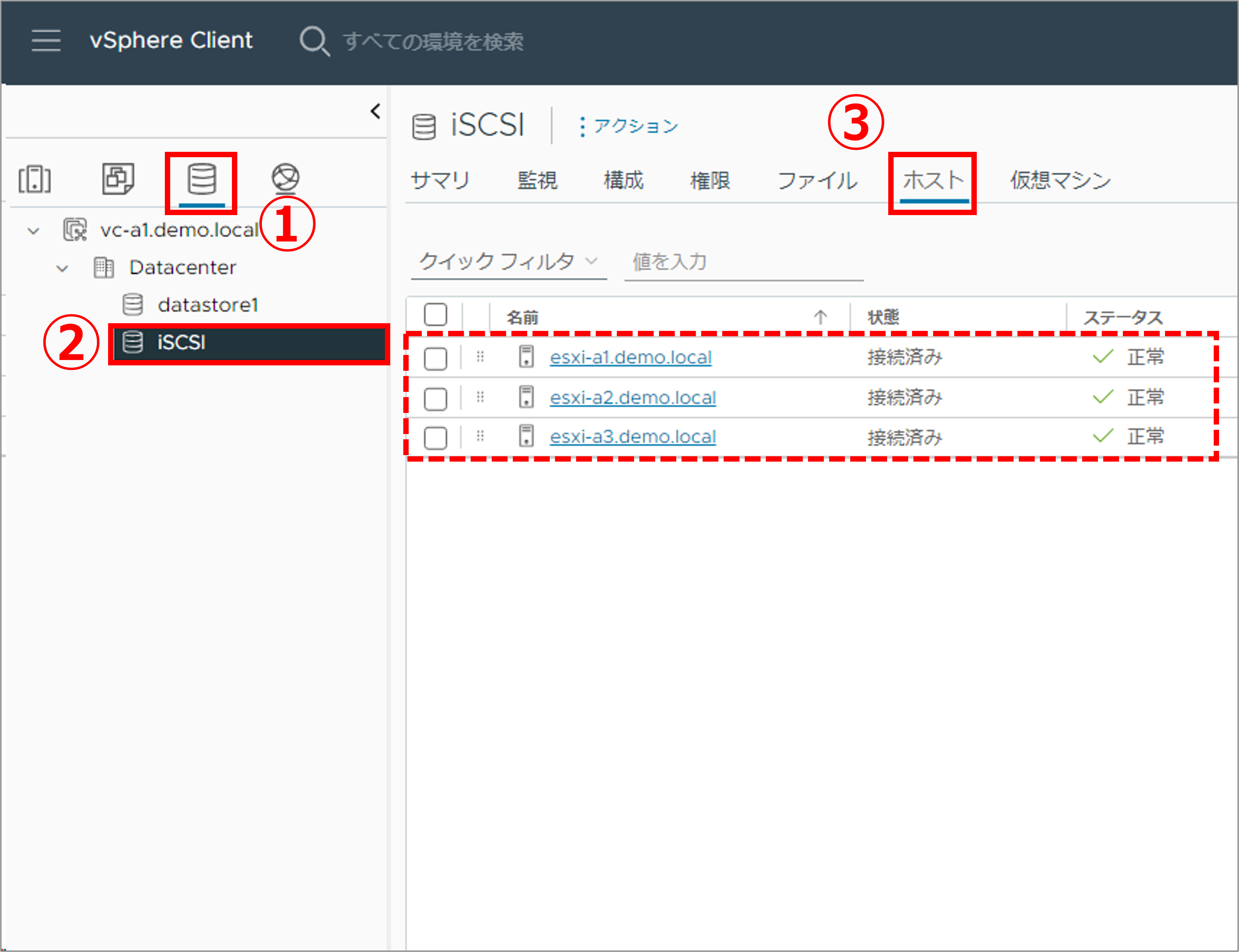The height and width of the screenshot is (952, 1239).
Task: Open the hamburger main menu
Action: pos(46,41)
